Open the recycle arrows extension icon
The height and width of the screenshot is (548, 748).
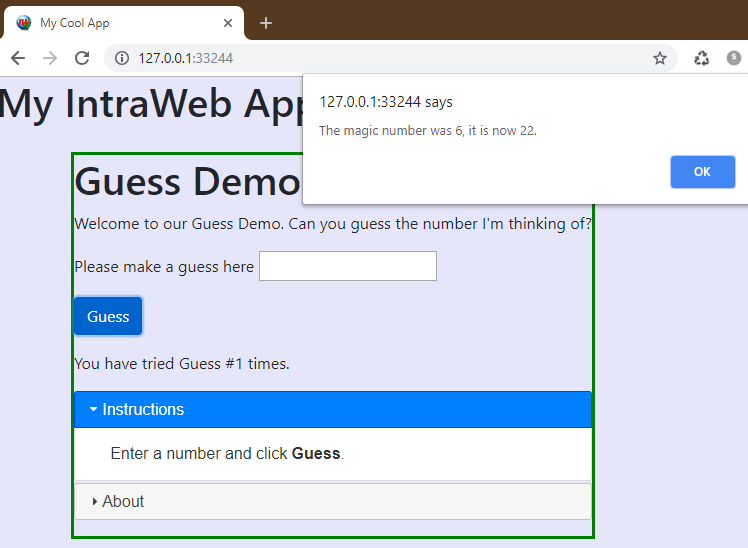(702, 58)
